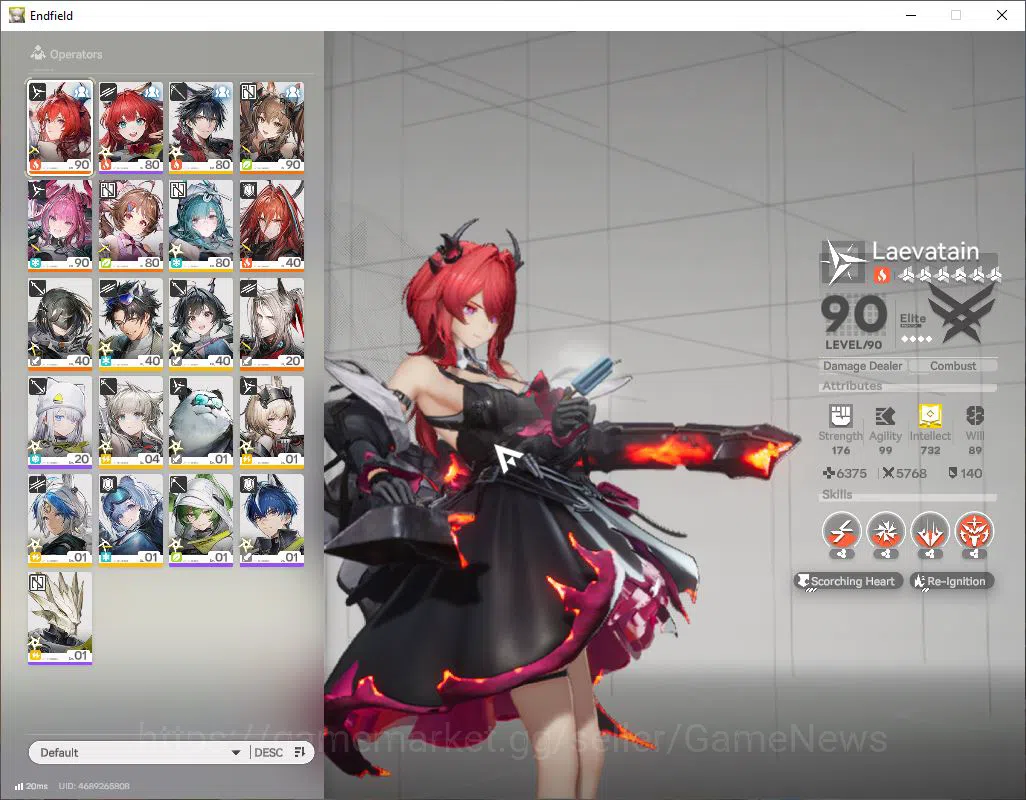Click the Operators header icon
The image size is (1026, 800).
[37, 53]
